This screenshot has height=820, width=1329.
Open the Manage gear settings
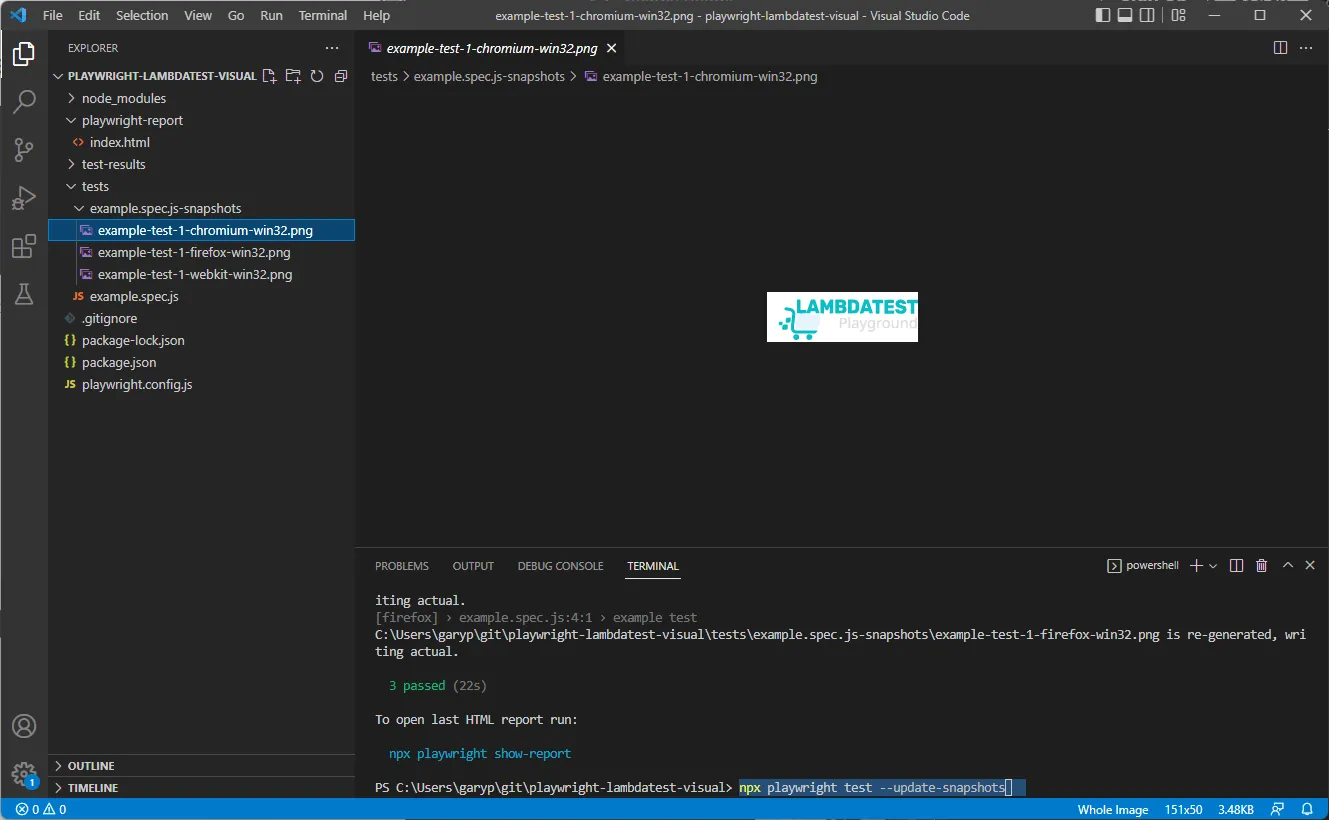click(24, 774)
